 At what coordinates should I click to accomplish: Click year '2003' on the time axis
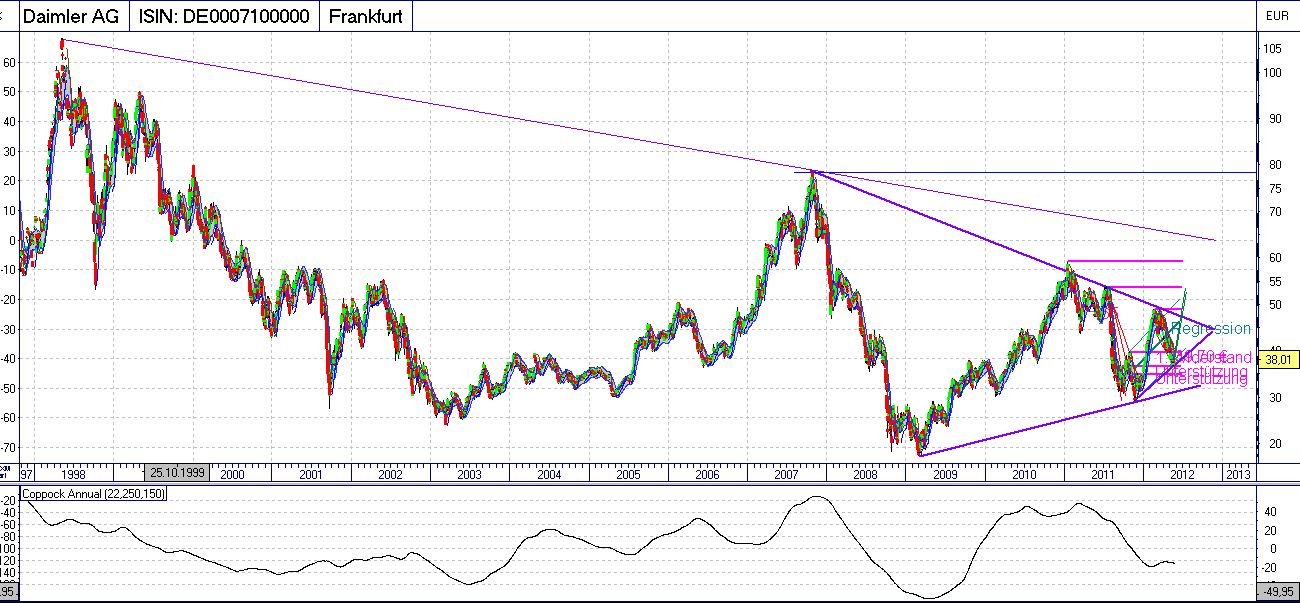click(x=469, y=474)
